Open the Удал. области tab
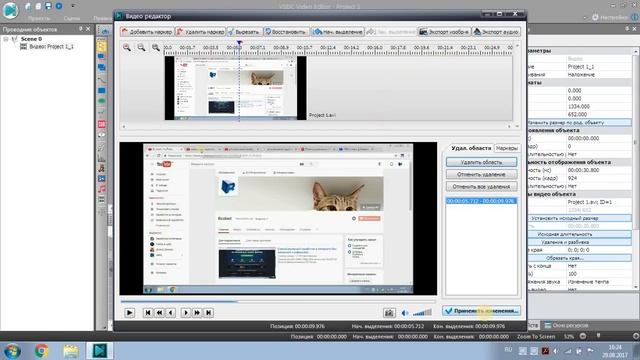Screen dimensions: 640x360 (471, 148)
